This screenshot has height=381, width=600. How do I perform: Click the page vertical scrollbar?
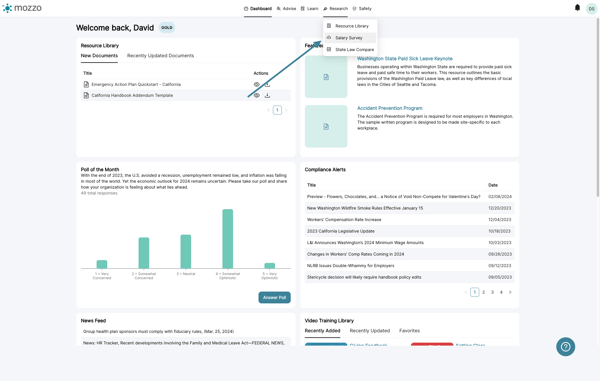click(597, 107)
